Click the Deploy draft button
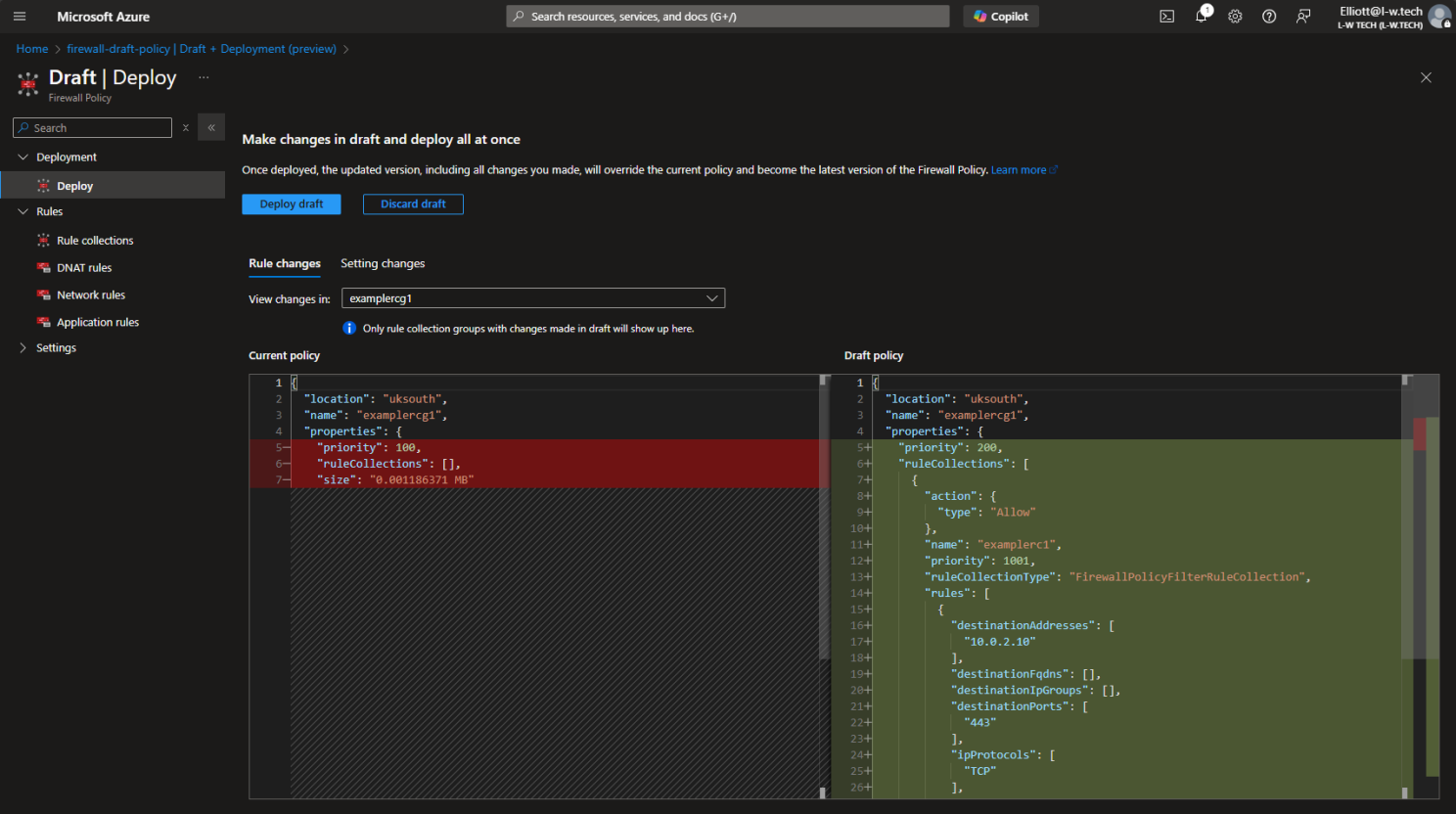 click(292, 204)
